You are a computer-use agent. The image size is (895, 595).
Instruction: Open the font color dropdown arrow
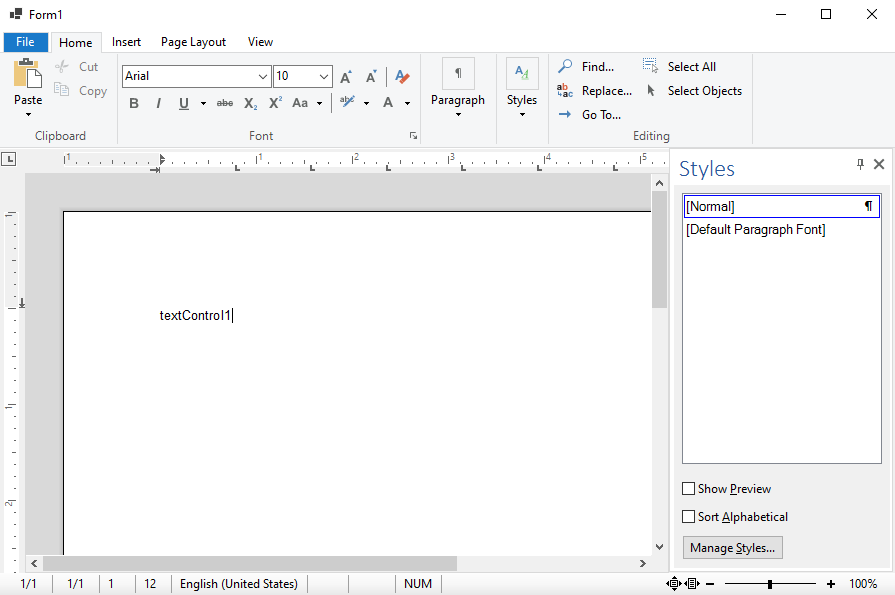408,104
